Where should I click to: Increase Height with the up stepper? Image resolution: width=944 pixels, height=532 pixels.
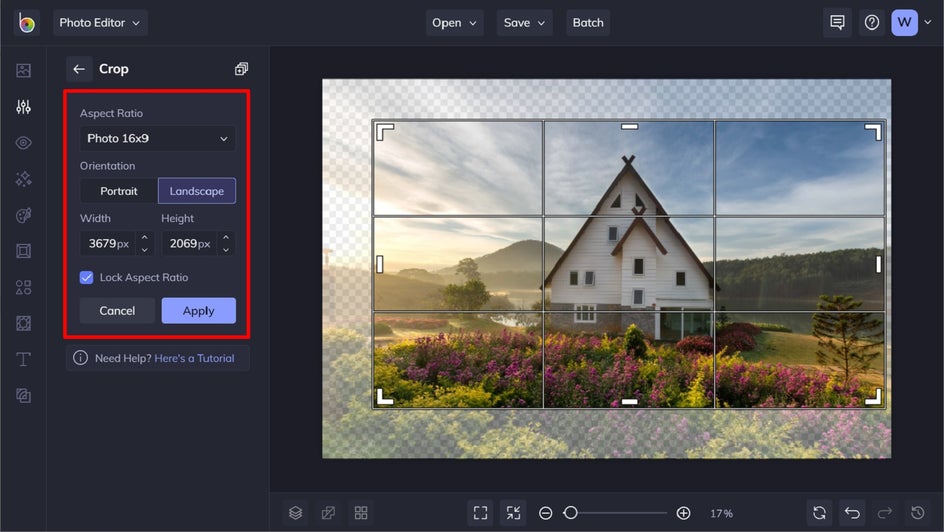(226, 238)
